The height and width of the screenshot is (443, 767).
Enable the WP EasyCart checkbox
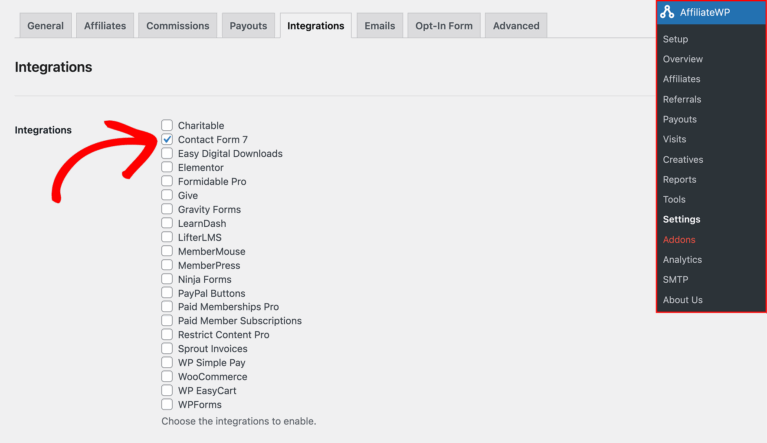pos(167,390)
